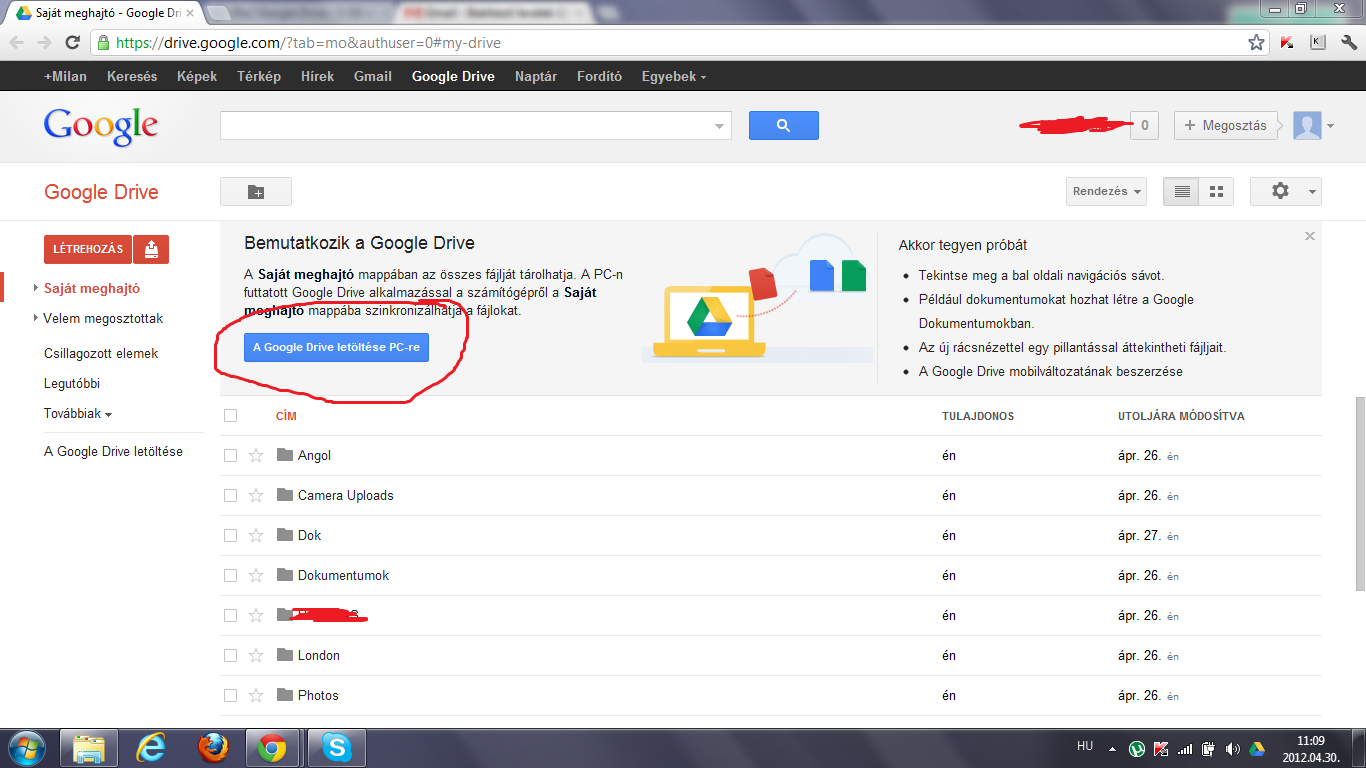Open Gmail from the top bar
The image size is (1366, 768).
coord(373,76)
